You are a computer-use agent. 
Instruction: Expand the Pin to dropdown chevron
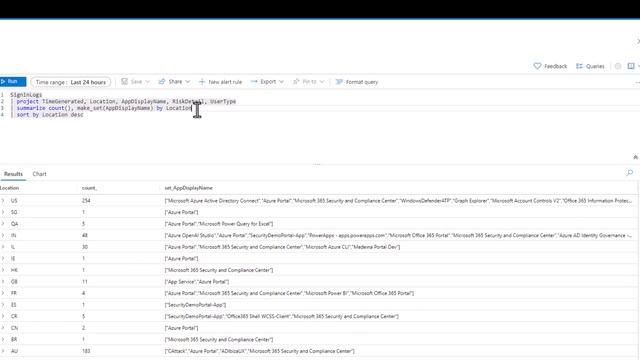[x=322, y=82]
